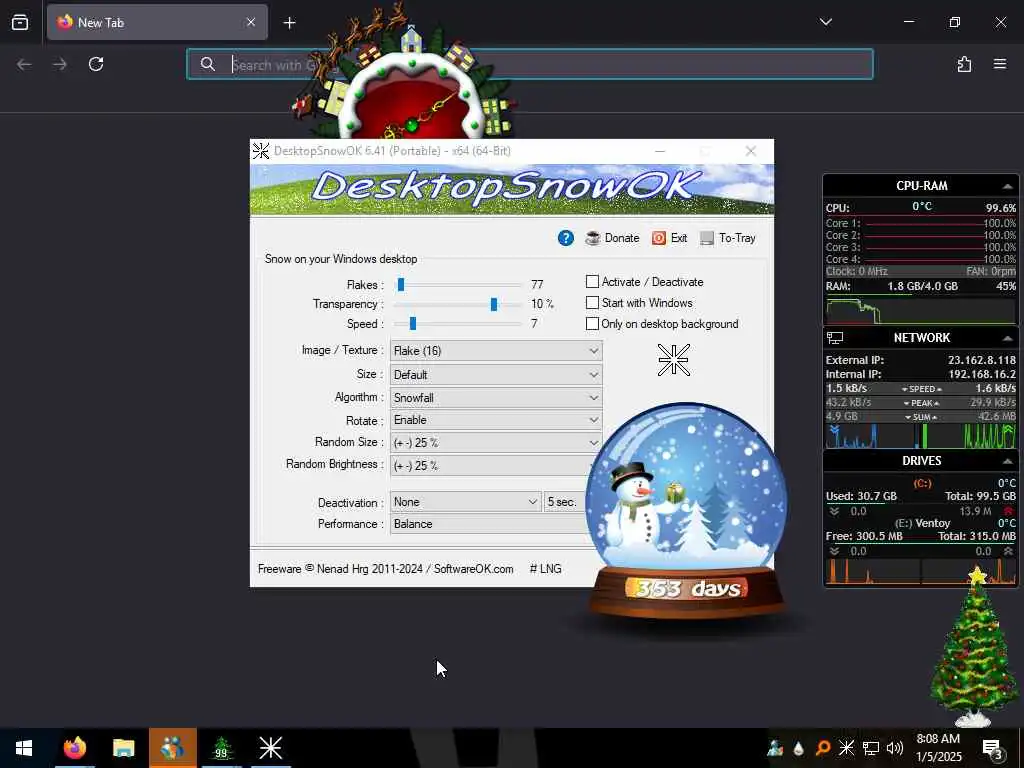Open the Windows Start menu
Screen dimensions: 1024x768
point(24,748)
